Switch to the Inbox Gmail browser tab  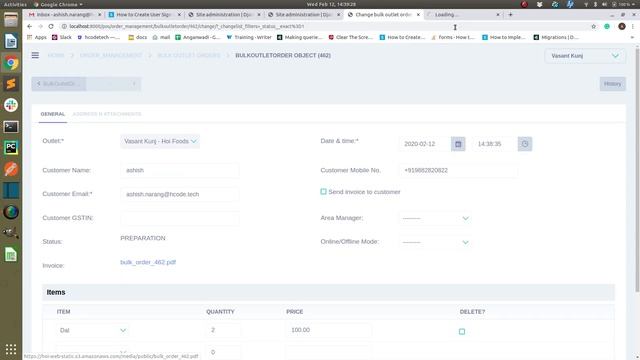pyautogui.click(x=64, y=15)
